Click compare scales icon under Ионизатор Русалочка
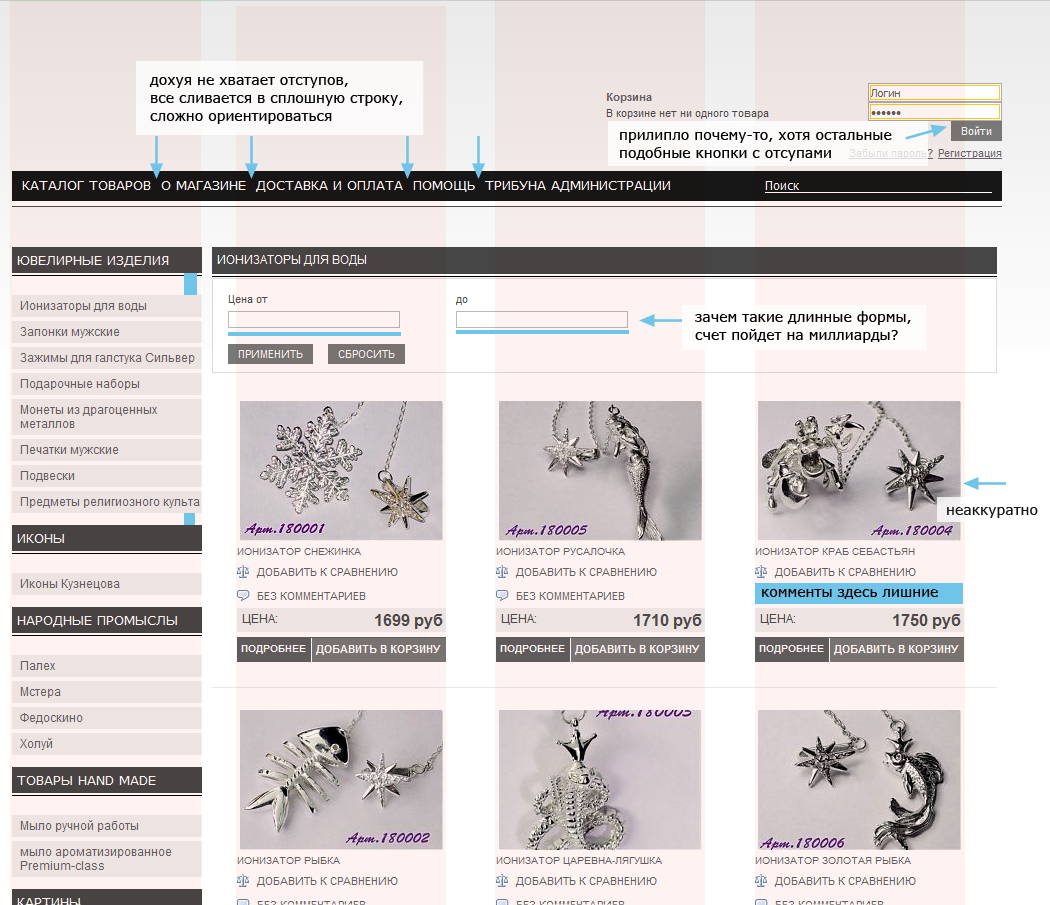This screenshot has width=1050, height=905. pos(502,572)
